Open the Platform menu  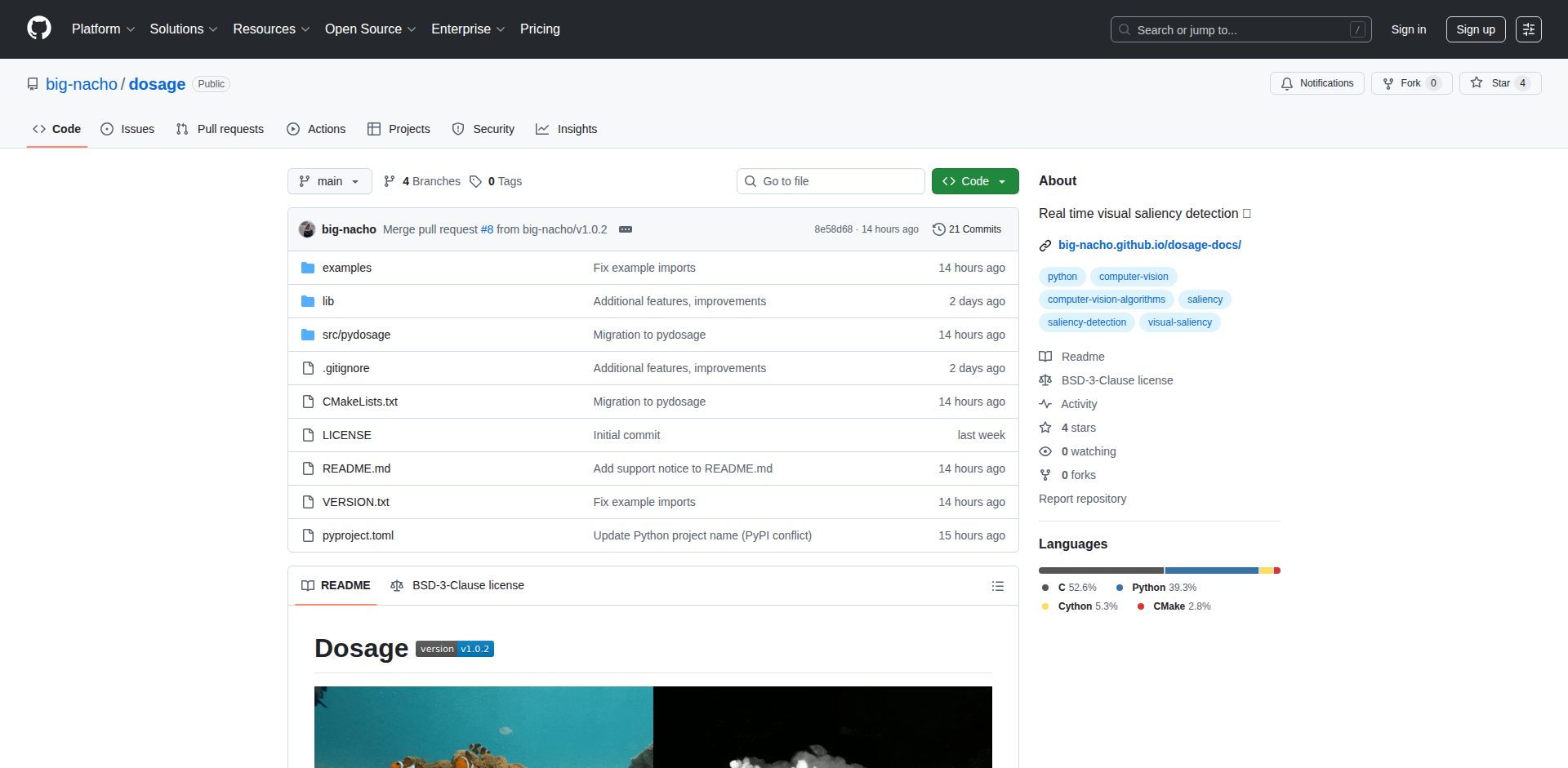(103, 29)
